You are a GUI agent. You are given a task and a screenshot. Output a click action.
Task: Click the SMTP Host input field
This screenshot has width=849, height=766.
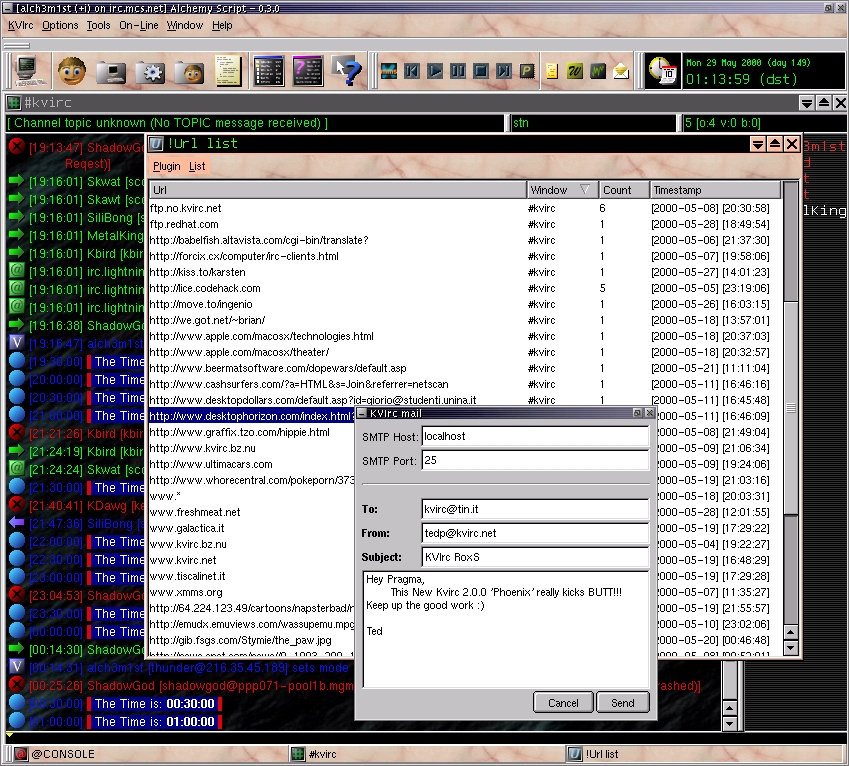pos(534,436)
